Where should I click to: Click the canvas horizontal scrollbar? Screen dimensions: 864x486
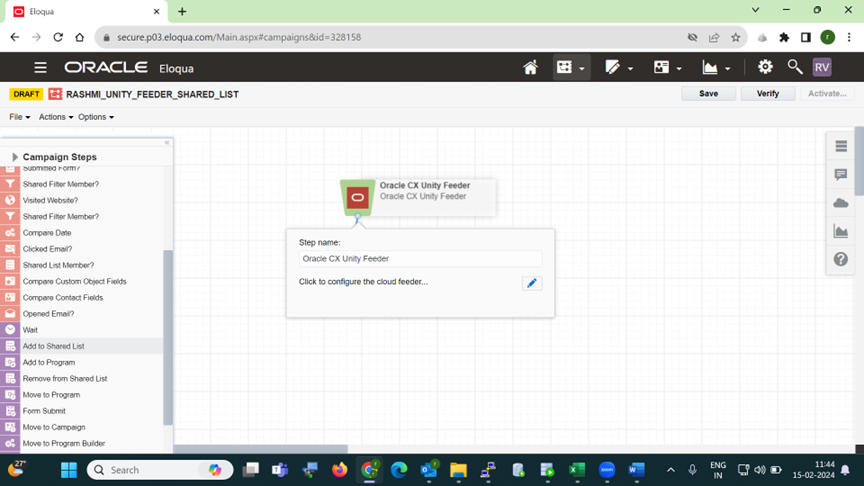tap(261, 449)
